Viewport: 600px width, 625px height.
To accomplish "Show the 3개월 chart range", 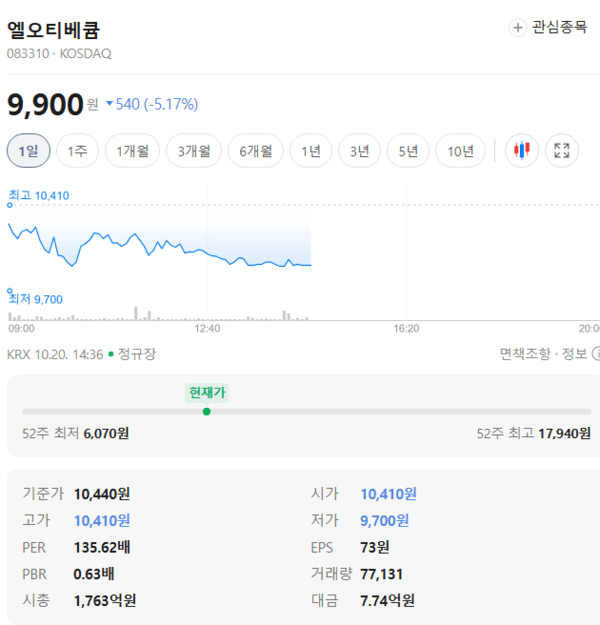I will point(194,151).
